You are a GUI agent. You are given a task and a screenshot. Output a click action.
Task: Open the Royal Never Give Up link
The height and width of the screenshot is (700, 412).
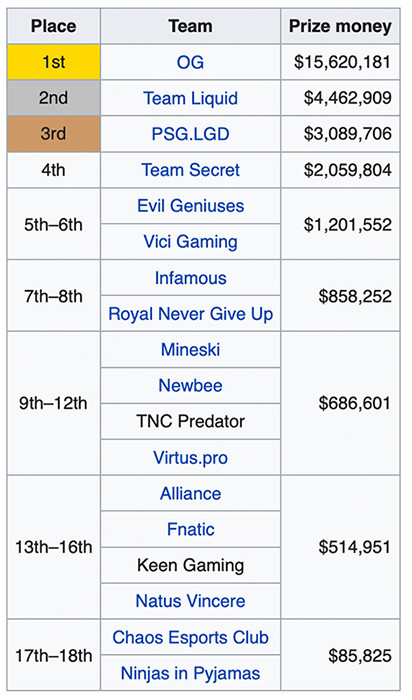pos(191,314)
